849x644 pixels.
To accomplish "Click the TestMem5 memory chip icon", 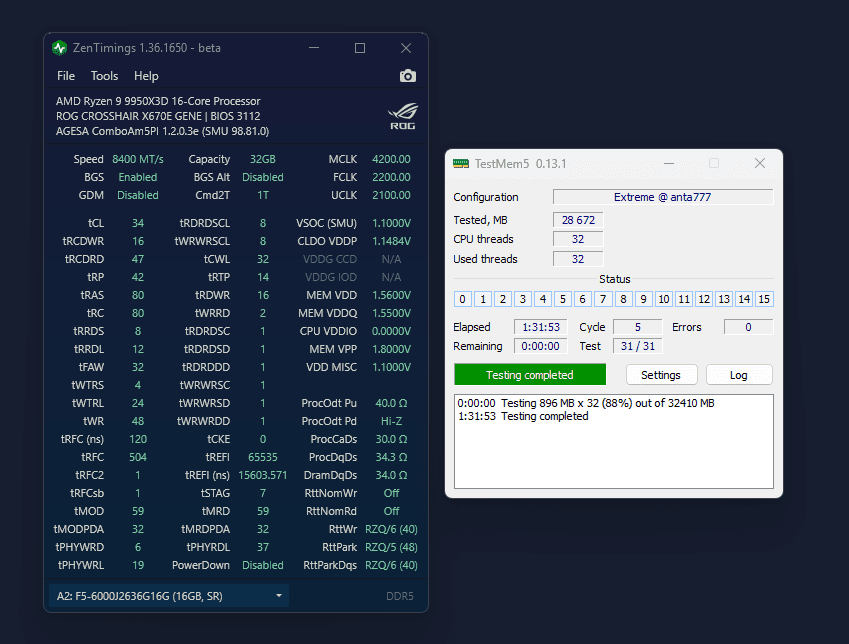I will (461, 164).
